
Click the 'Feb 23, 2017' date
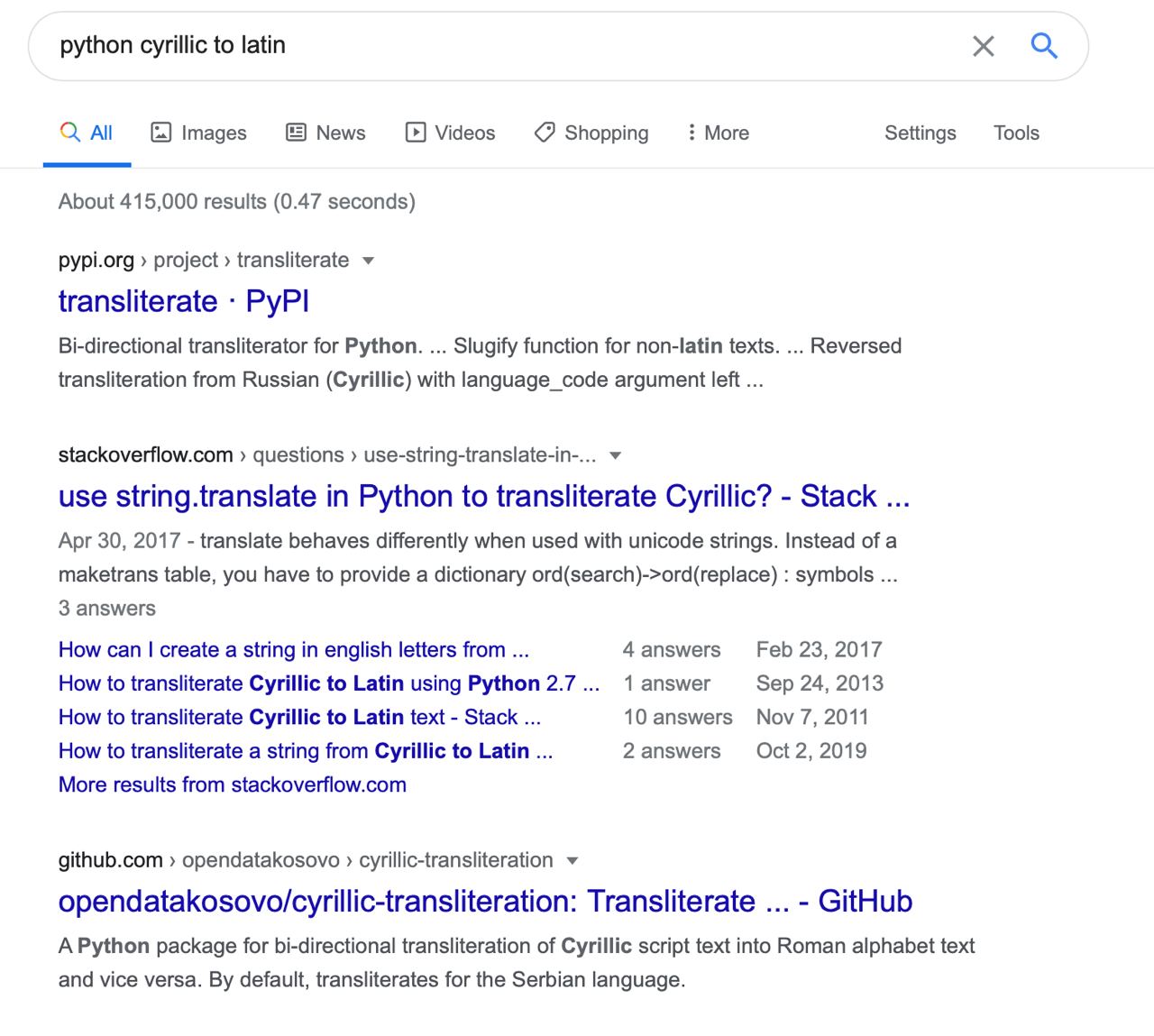coord(820,650)
